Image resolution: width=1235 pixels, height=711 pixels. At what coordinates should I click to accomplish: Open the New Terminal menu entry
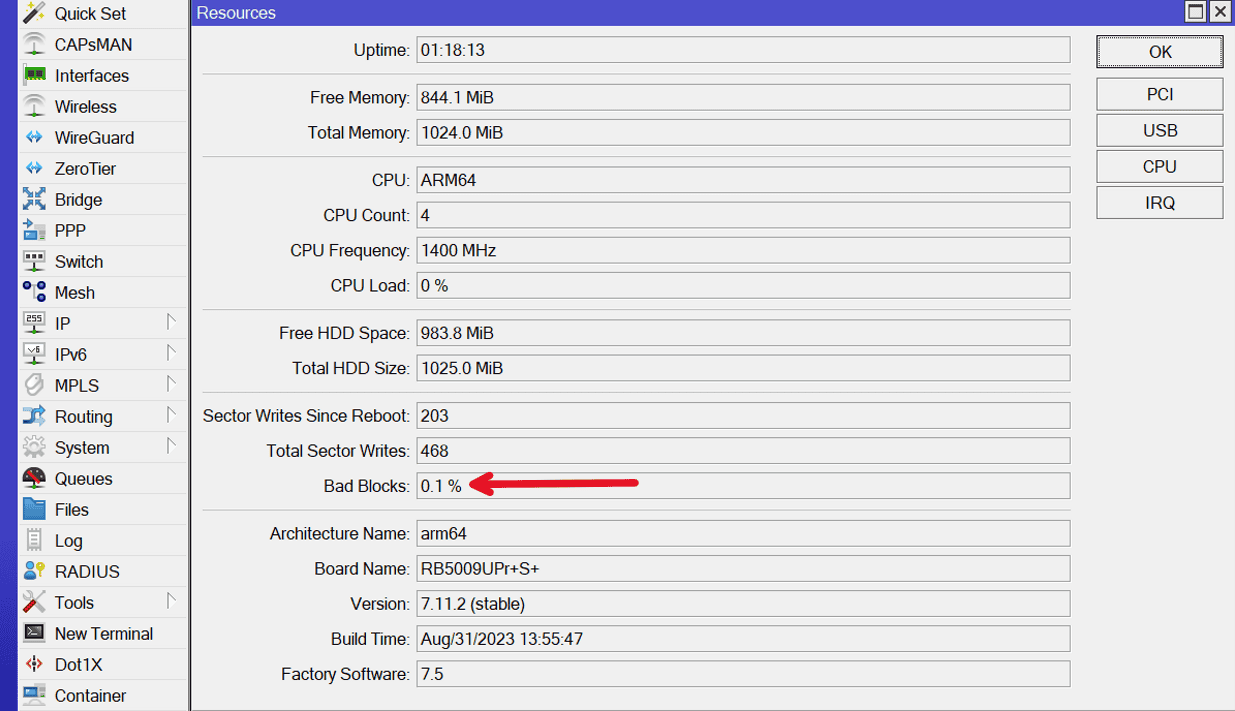102,634
